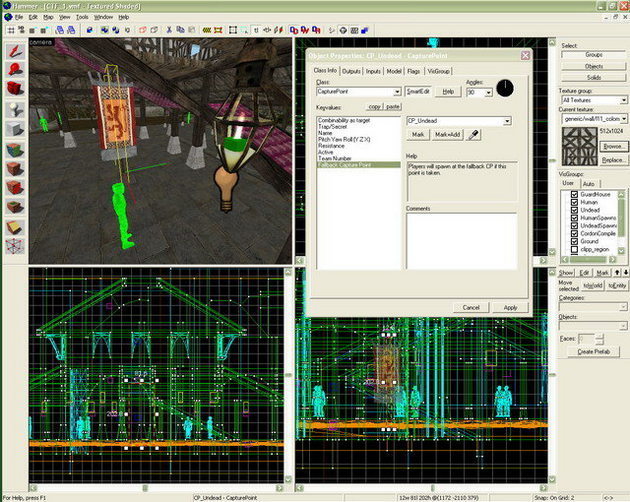Open the CP_Undead value dropdown
This screenshot has height=502, width=630.
tap(507, 121)
